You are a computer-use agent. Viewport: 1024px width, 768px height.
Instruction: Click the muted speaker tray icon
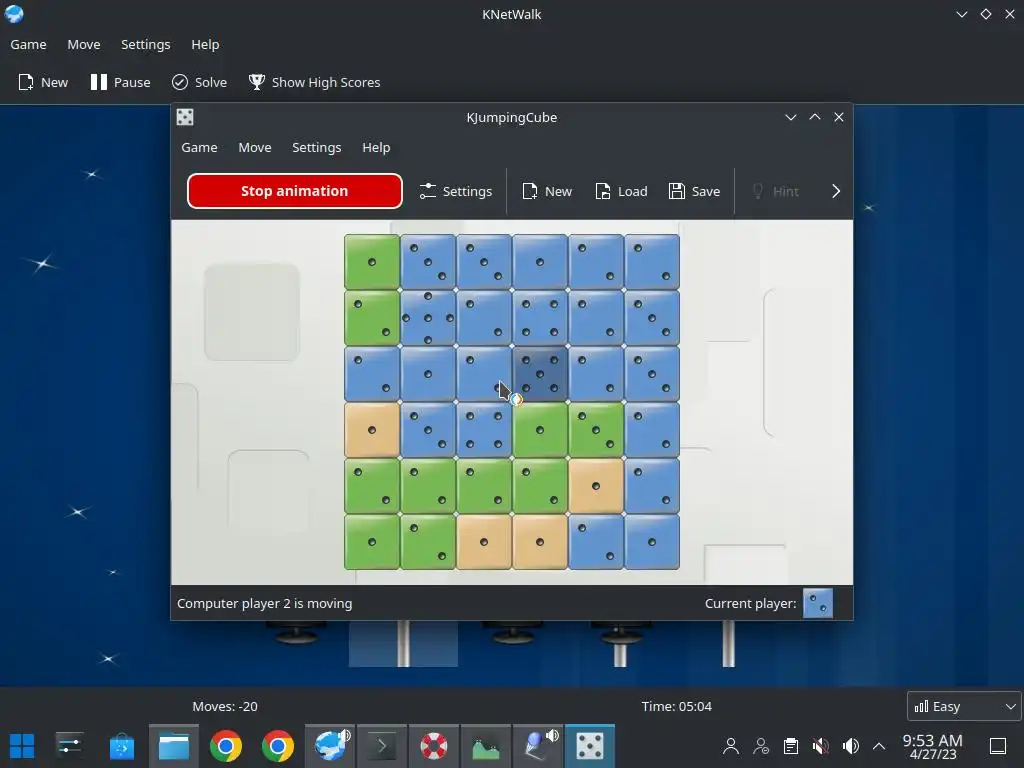(x=821, y=746)
